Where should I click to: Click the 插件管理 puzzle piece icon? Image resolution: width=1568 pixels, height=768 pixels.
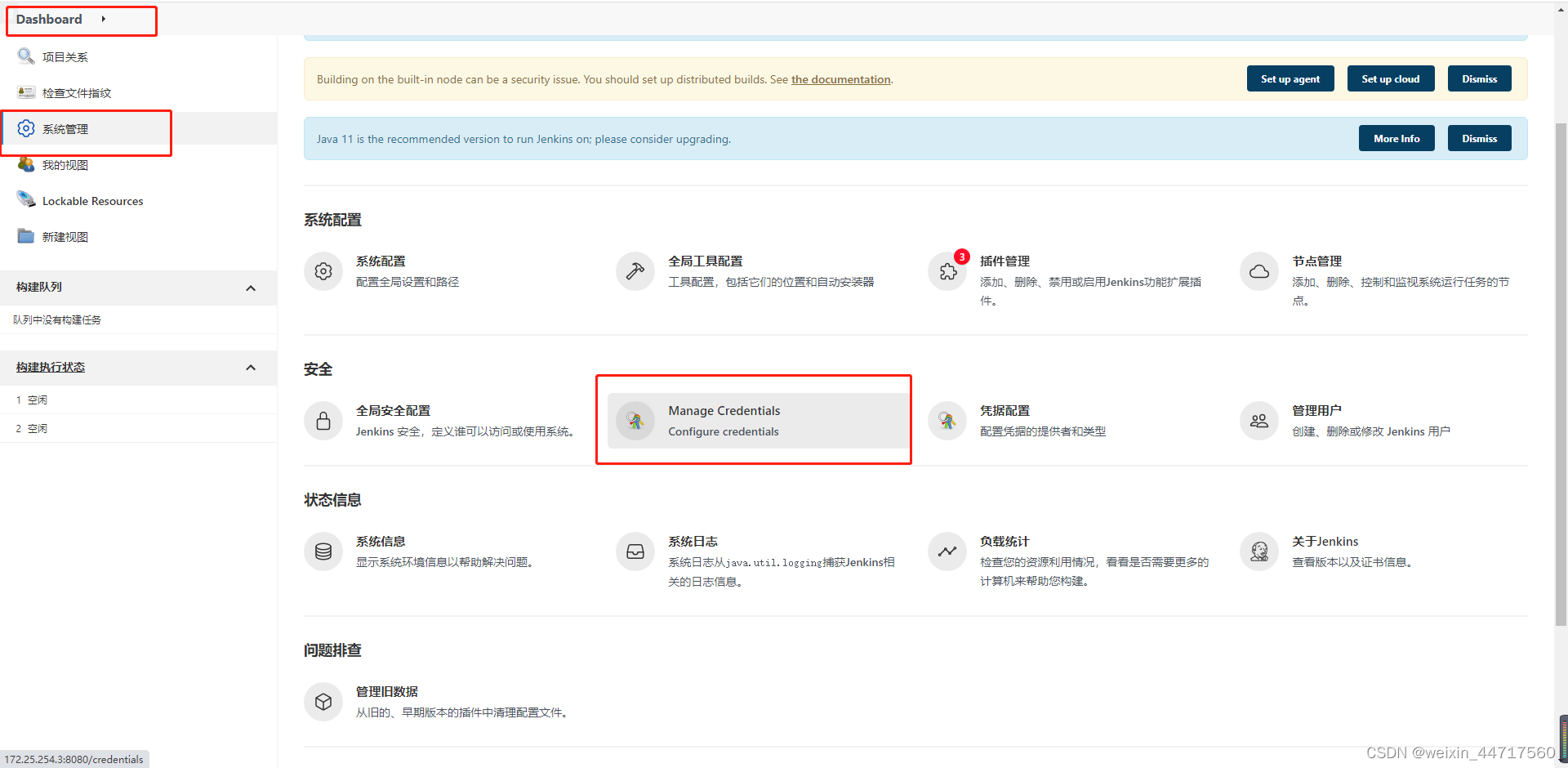coord(947,271)
